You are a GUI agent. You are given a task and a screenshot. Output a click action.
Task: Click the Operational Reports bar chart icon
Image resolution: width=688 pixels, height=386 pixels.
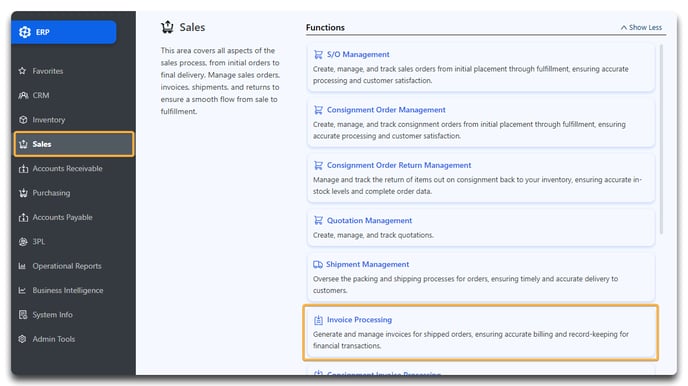click(22, 266)
